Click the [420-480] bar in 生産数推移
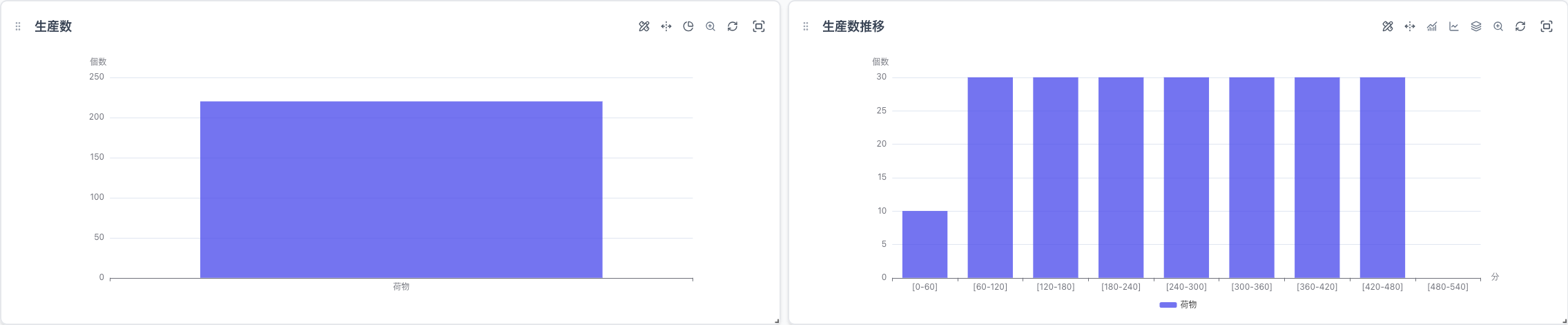This screenshot has height=325, width=1568. pos(1382,178)
